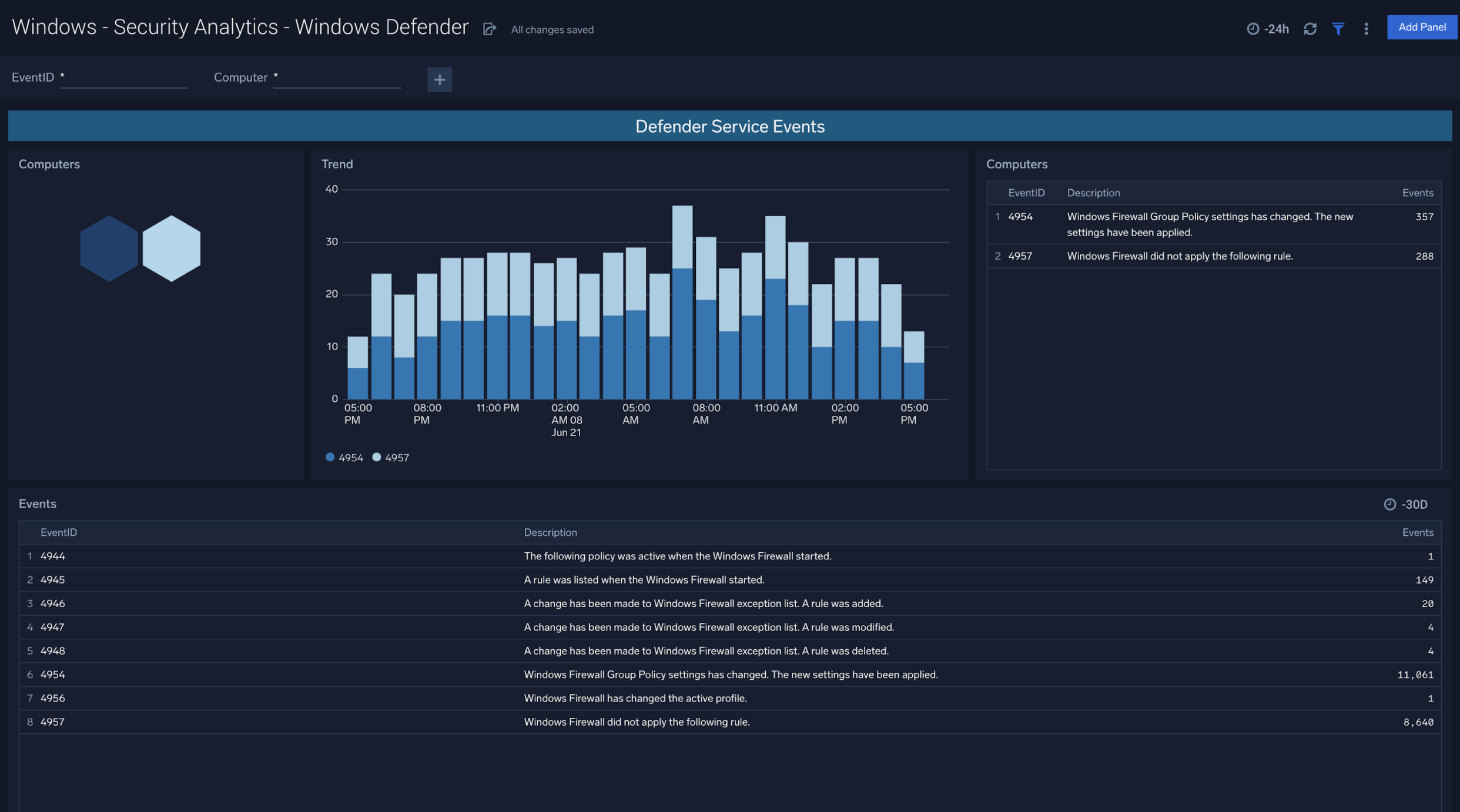Open the three-dot dashboard options menu
Image resolution: width=1460 pixels, height=812 pixels.
[x=1366, y=28]
